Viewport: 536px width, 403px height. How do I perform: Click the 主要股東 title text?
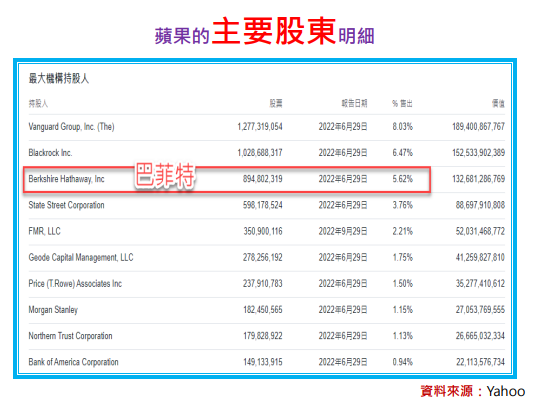point(274,31)
